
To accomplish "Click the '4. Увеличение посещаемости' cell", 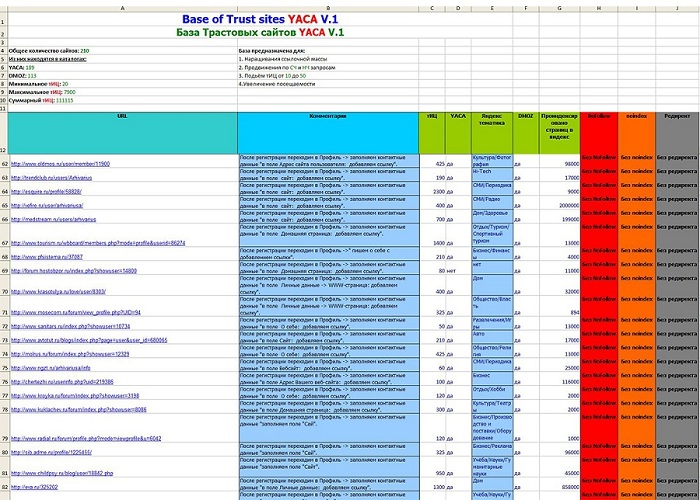I will [x=328, y=84].
